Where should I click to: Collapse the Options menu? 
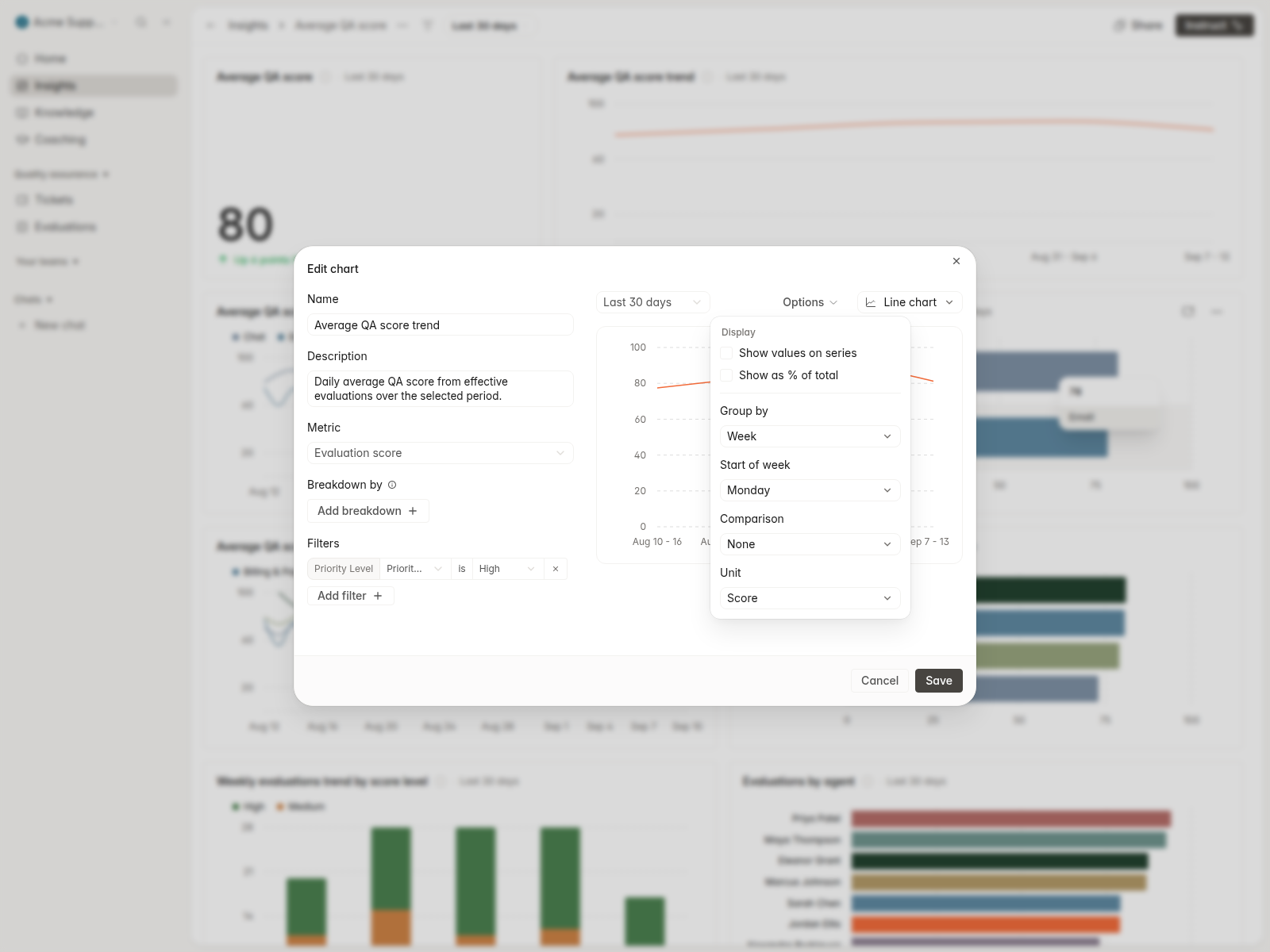[x=810, y=302]
